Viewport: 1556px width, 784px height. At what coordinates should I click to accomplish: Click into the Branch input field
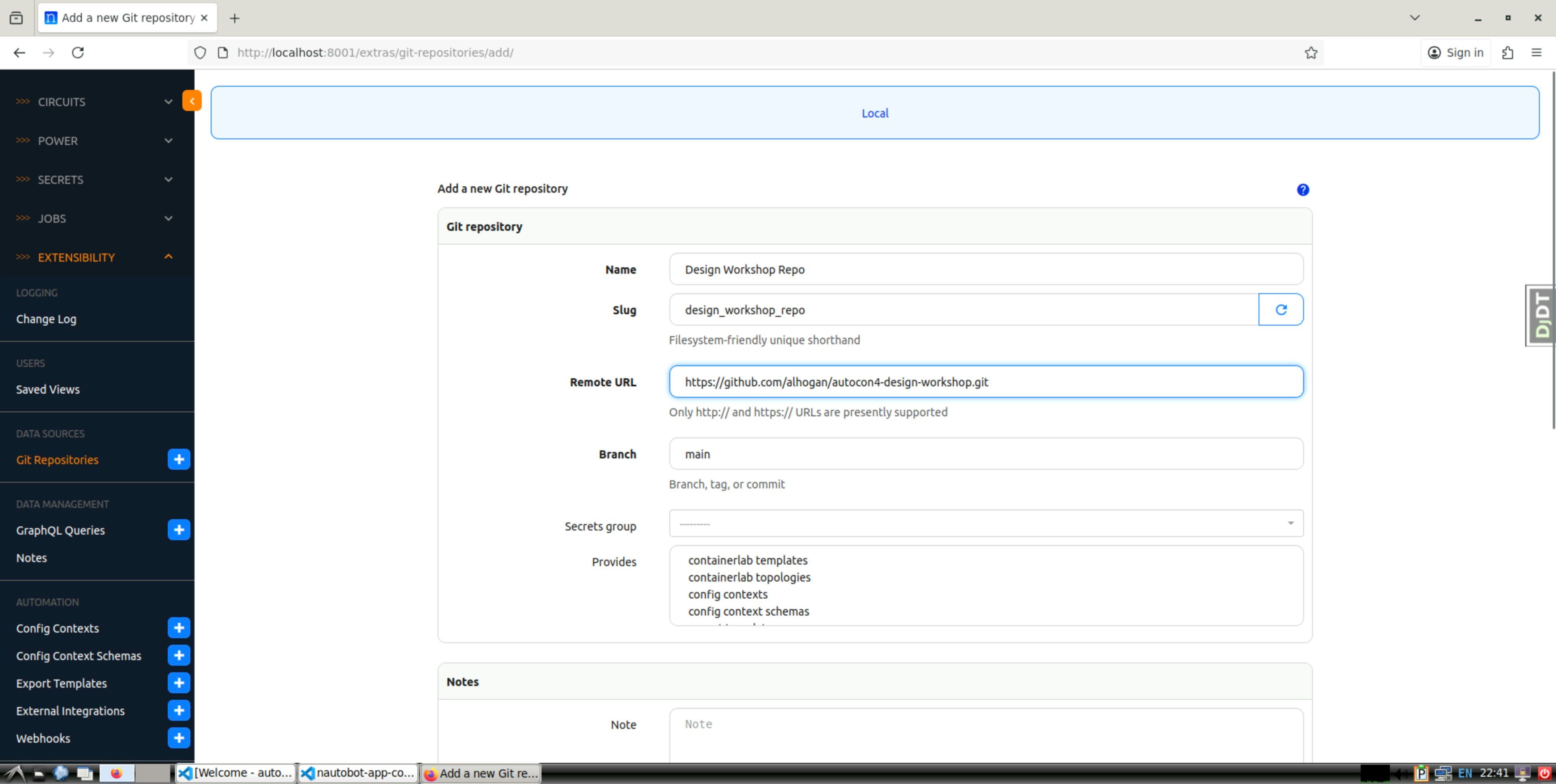(x=985, y=454)
